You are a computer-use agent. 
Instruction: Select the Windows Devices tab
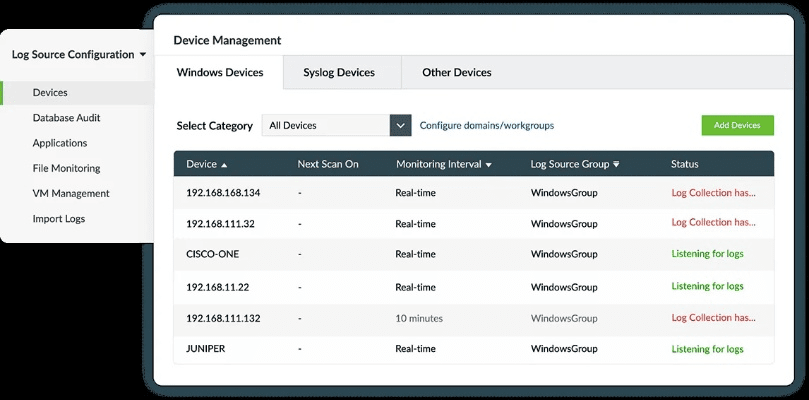220,72
